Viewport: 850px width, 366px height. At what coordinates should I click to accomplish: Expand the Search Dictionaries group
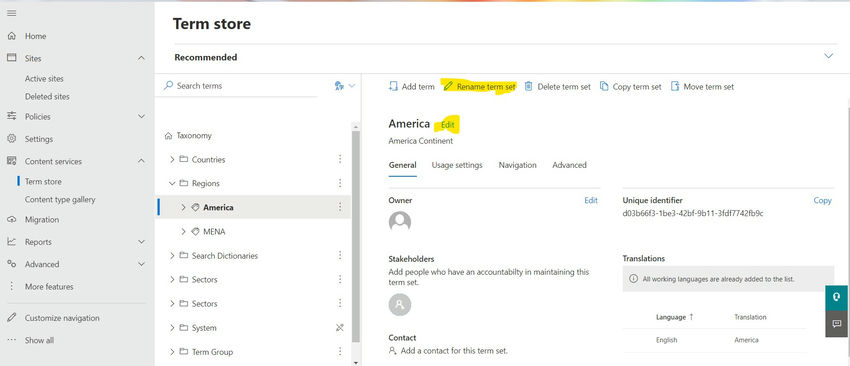point(172,255)
